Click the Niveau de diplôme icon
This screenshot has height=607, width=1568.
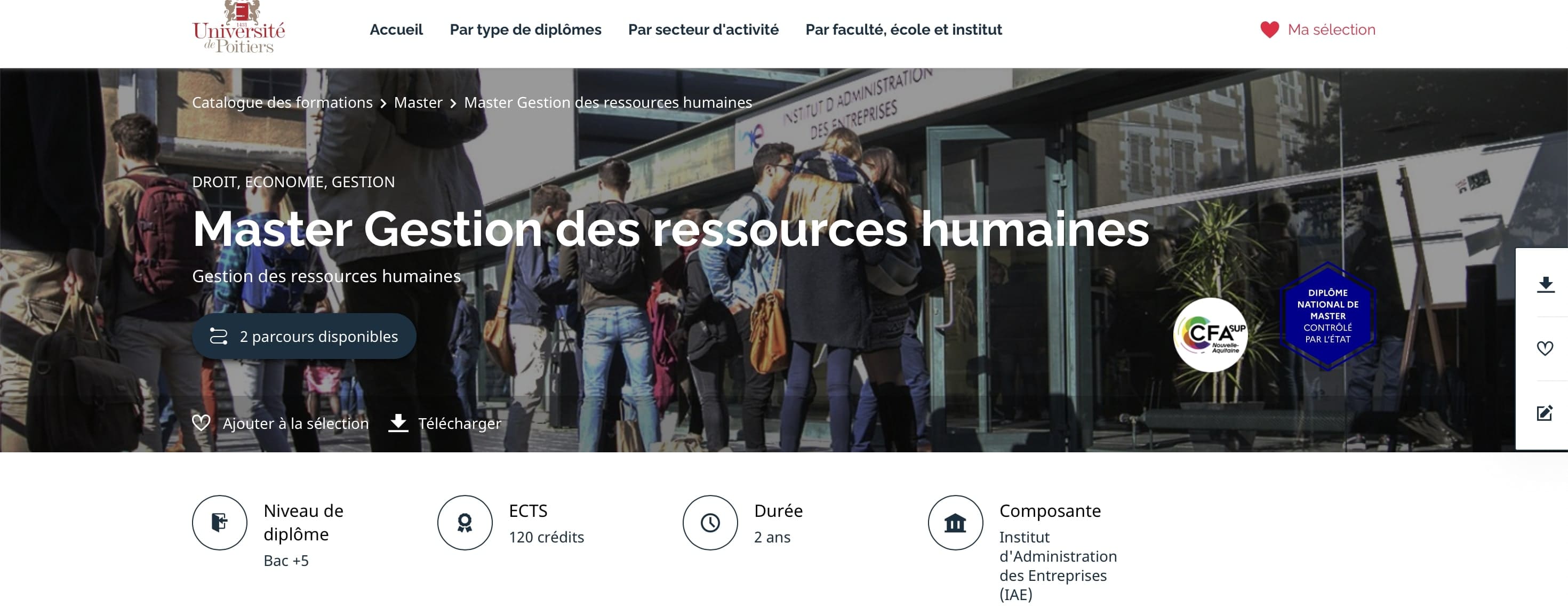(220, 522)
